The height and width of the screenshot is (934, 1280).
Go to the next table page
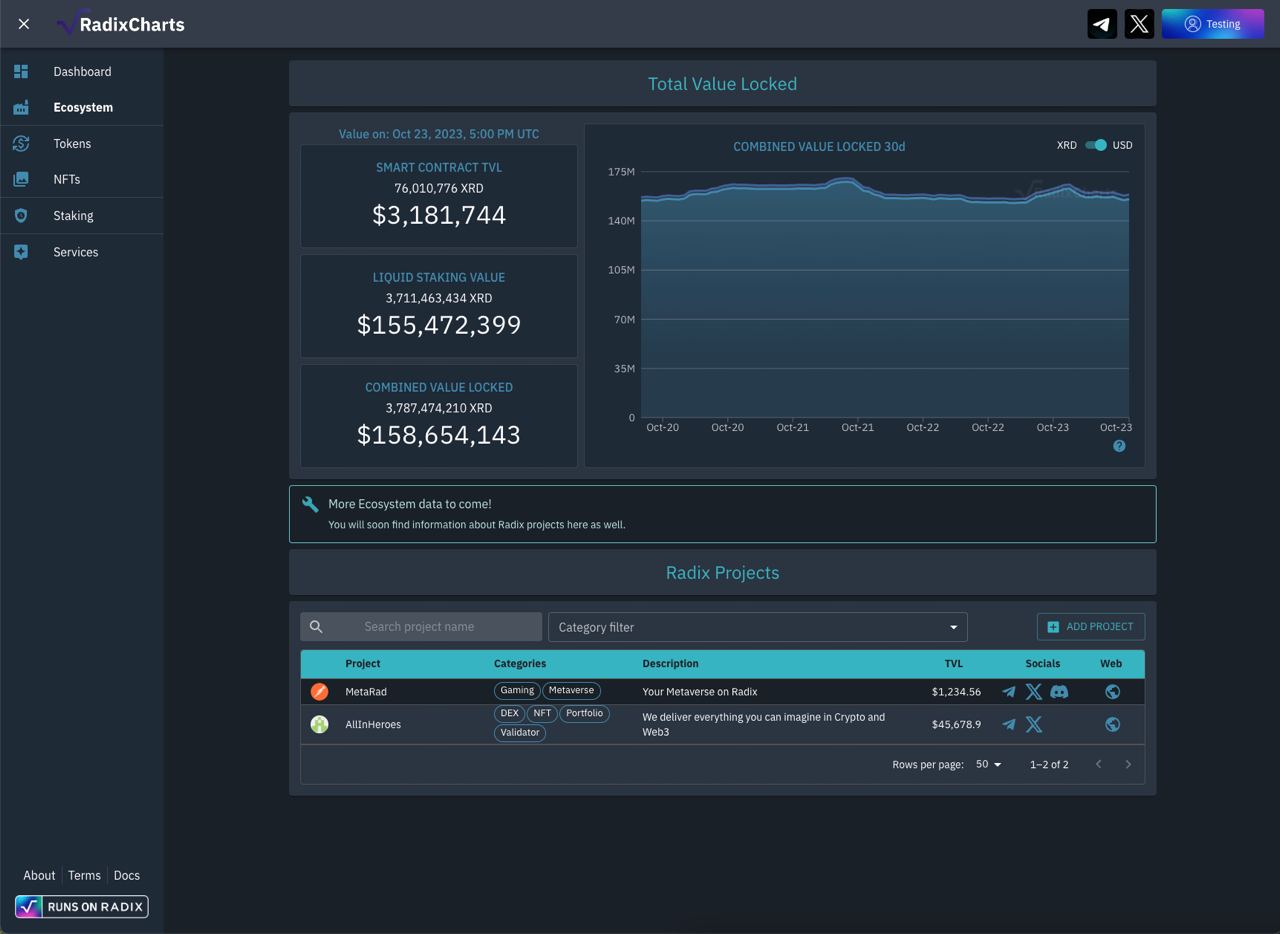pyautogui.click(x=1128, y=764)
